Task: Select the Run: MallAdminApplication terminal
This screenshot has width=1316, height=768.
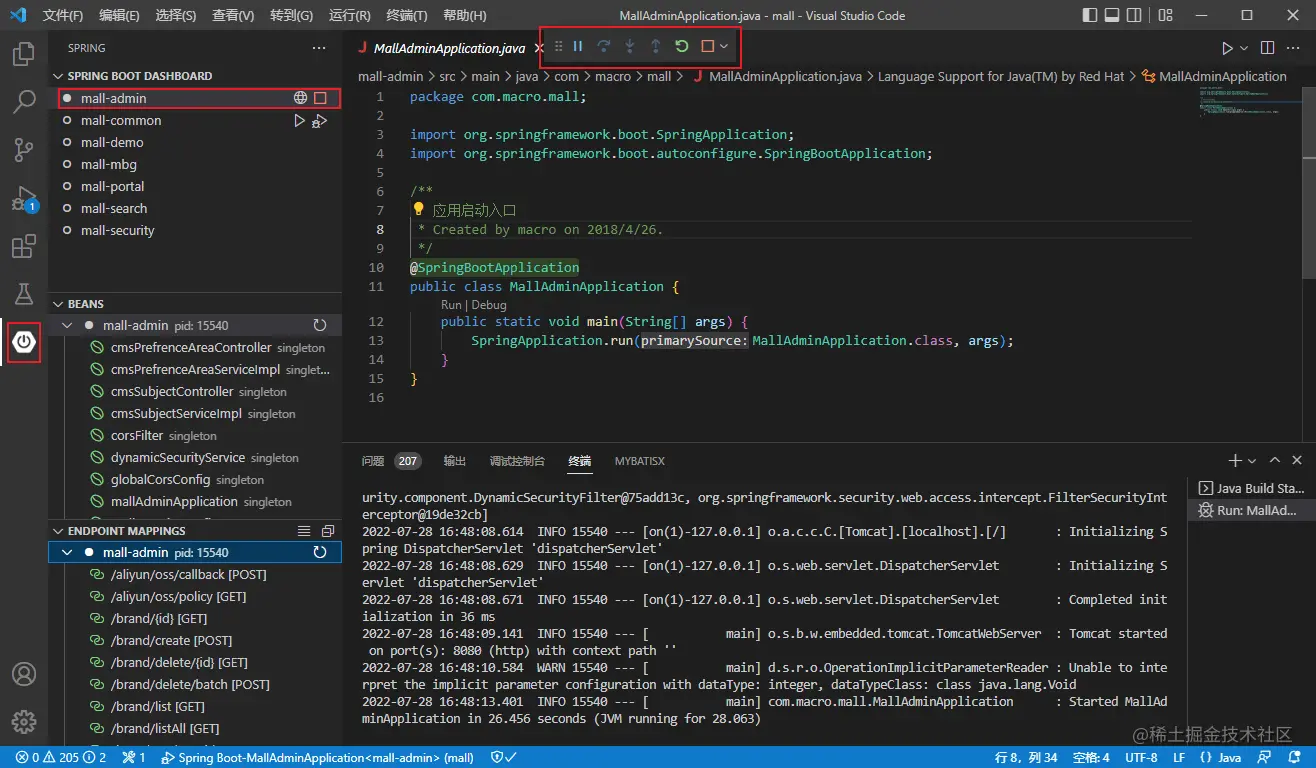Action: tap(1250, 510)
